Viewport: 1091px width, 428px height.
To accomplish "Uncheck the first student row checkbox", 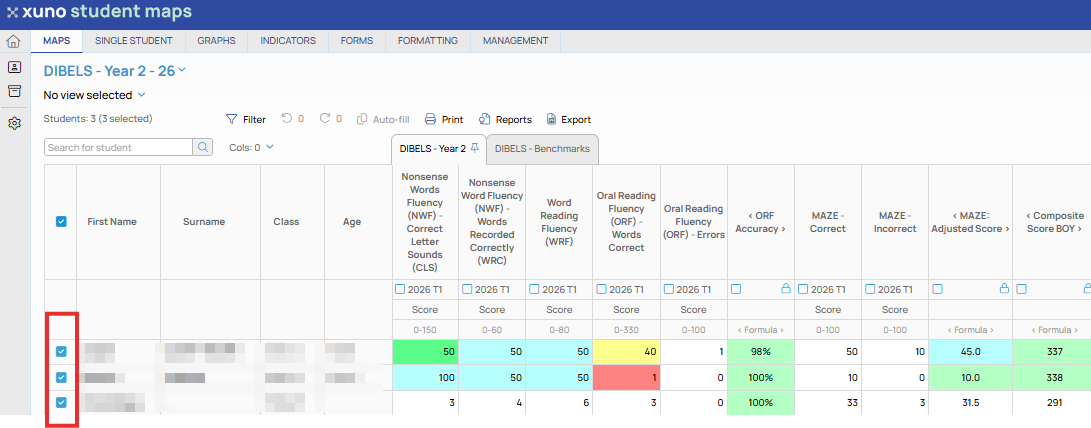I will click(x=61, y=351).
